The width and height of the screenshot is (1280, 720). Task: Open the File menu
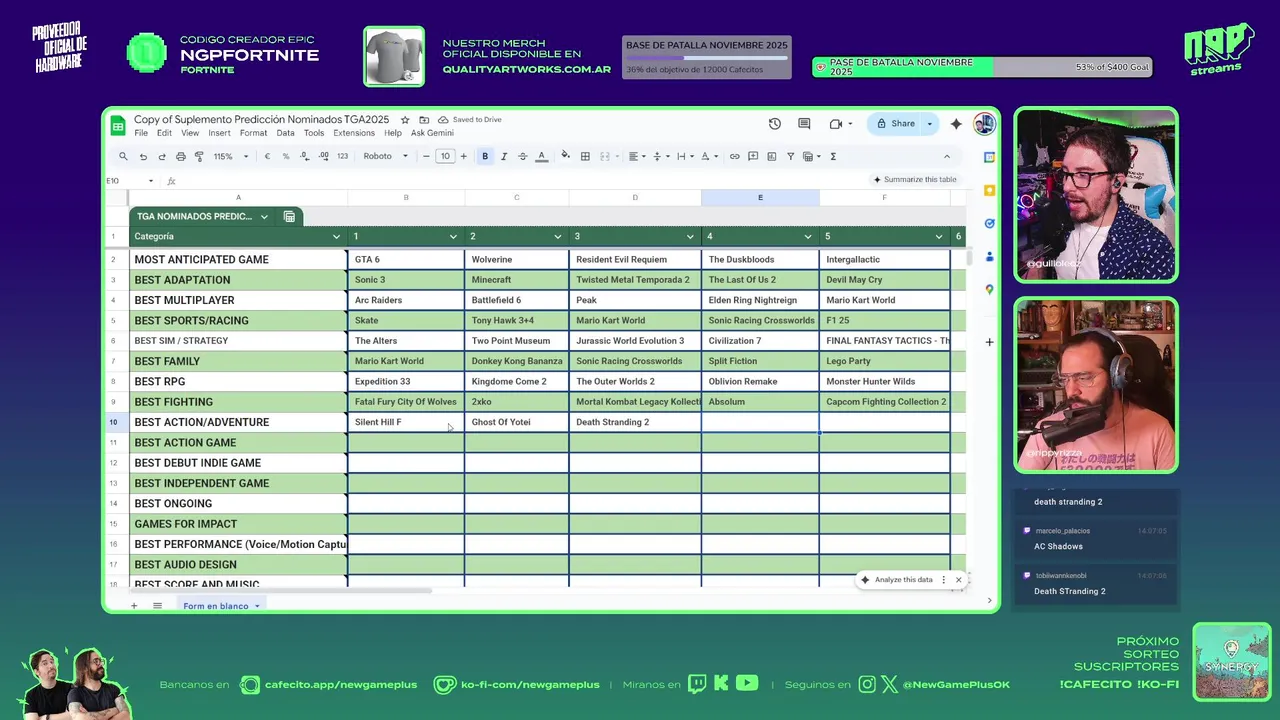(x=141, y=133)
